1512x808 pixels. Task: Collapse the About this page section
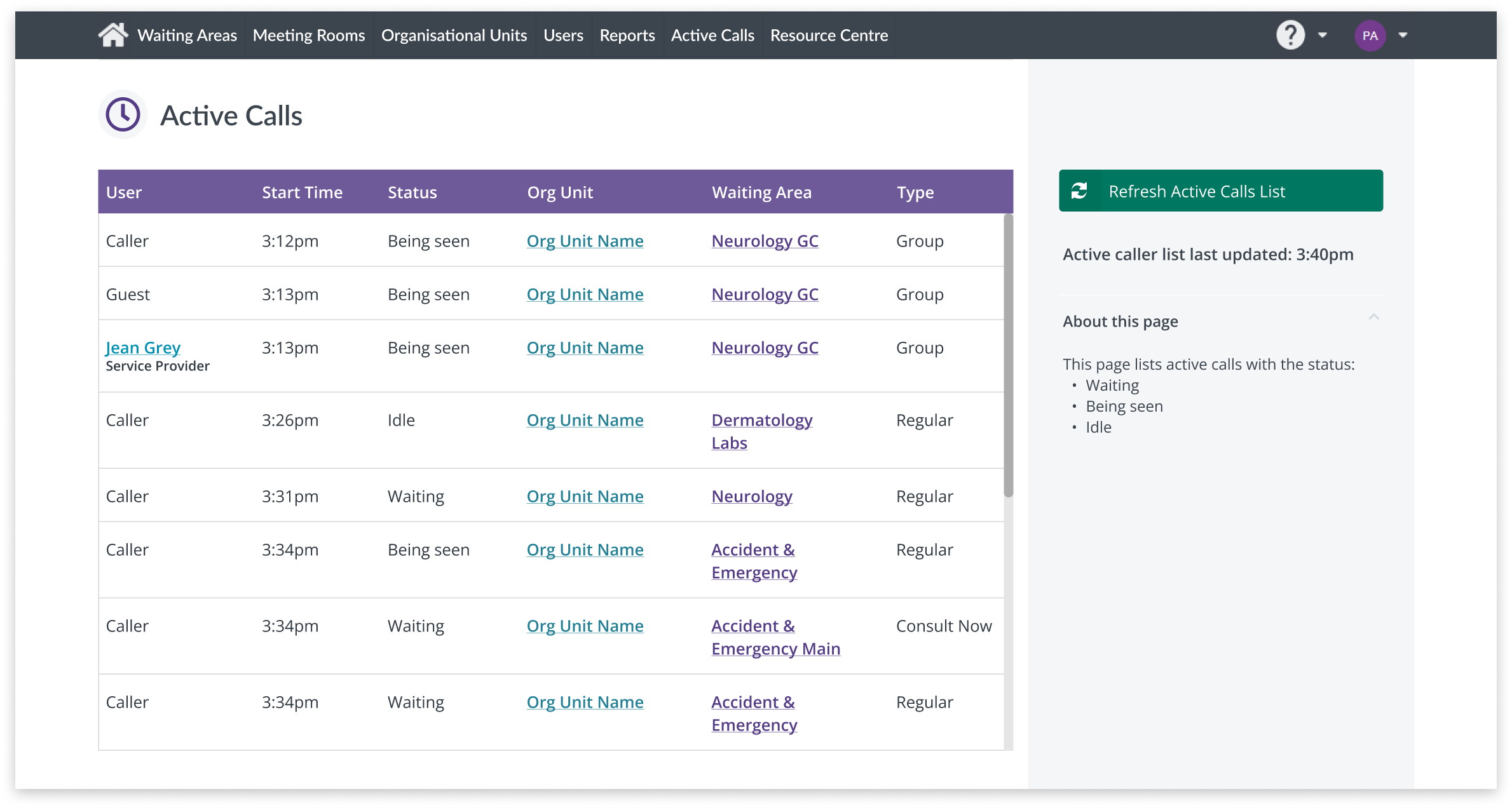pyautogui.click(x=1373, y=317)
